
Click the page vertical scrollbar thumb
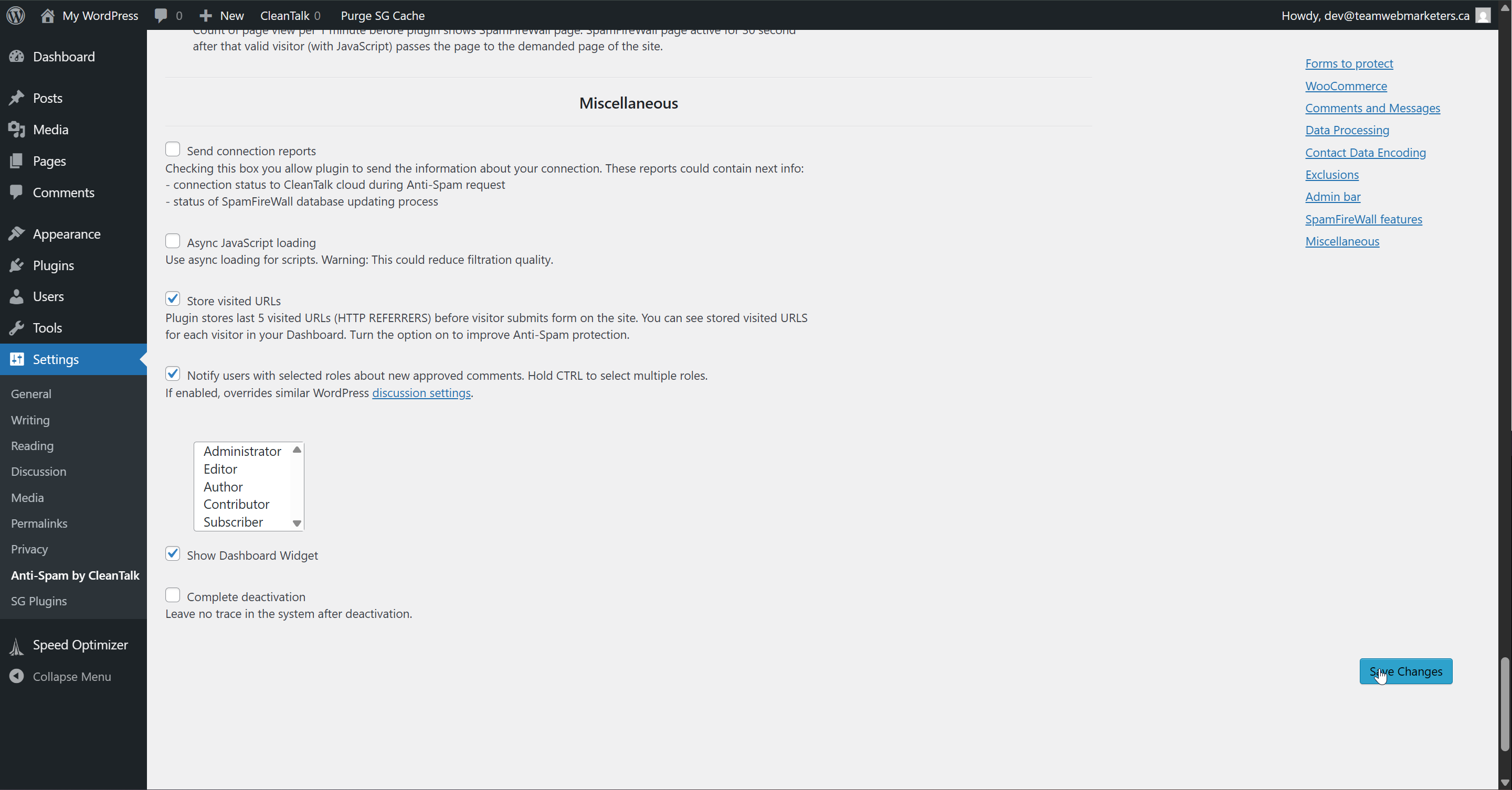[1504, 704]
